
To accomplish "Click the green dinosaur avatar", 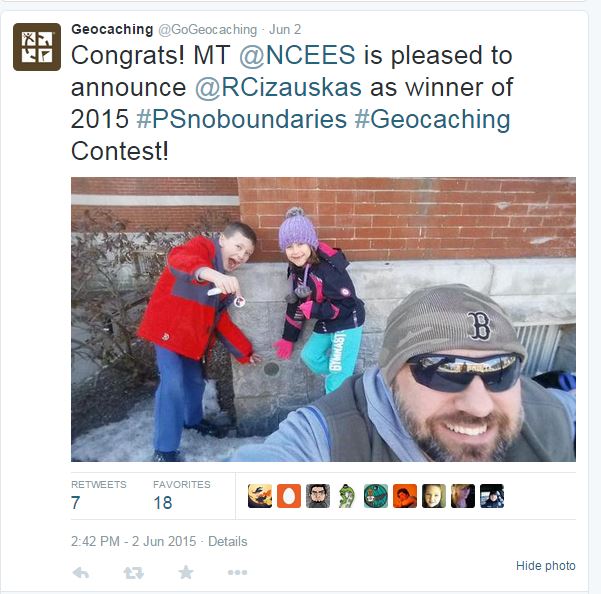I will [347, 496].
